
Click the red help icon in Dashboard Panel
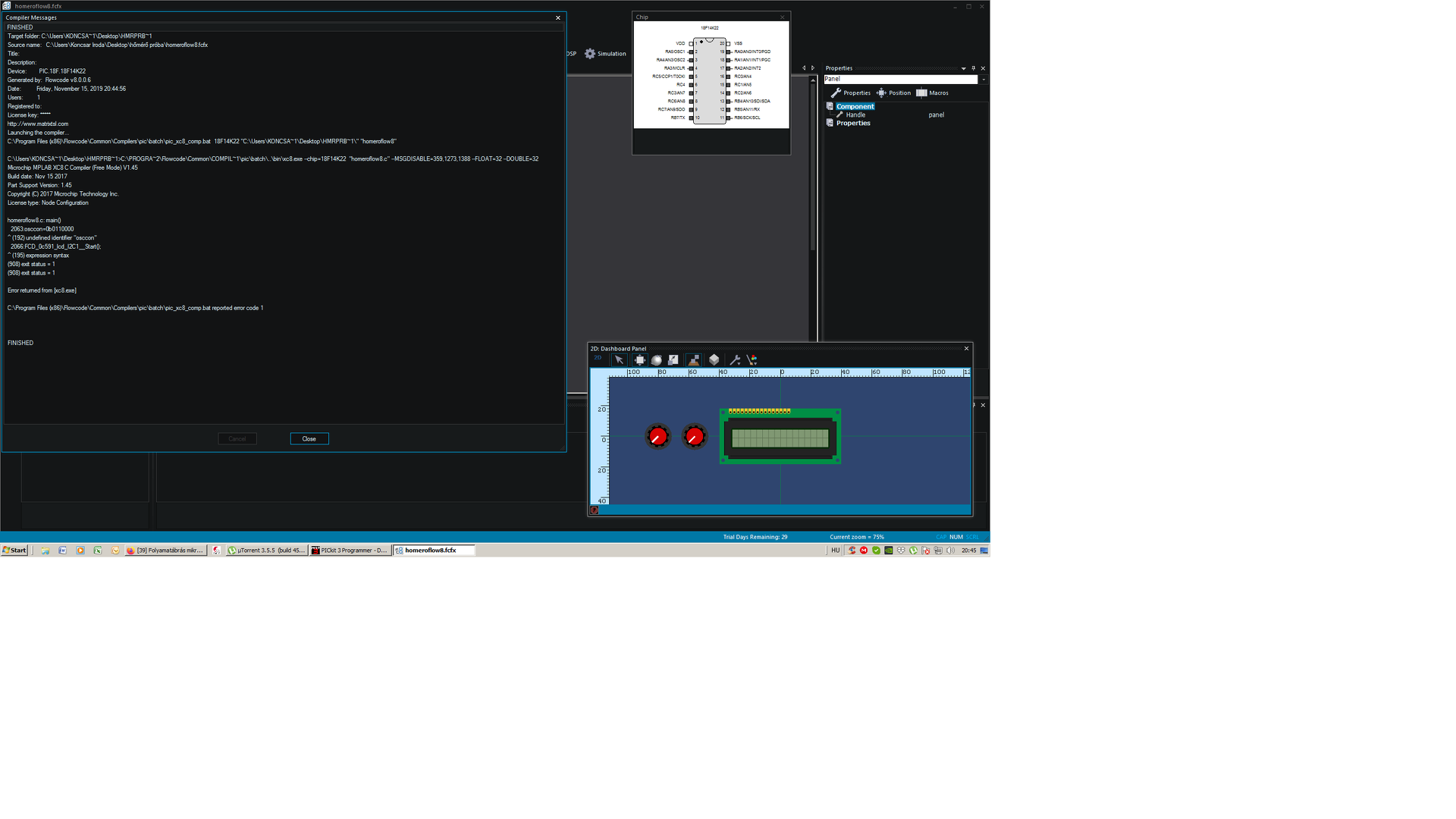point(595,510)
